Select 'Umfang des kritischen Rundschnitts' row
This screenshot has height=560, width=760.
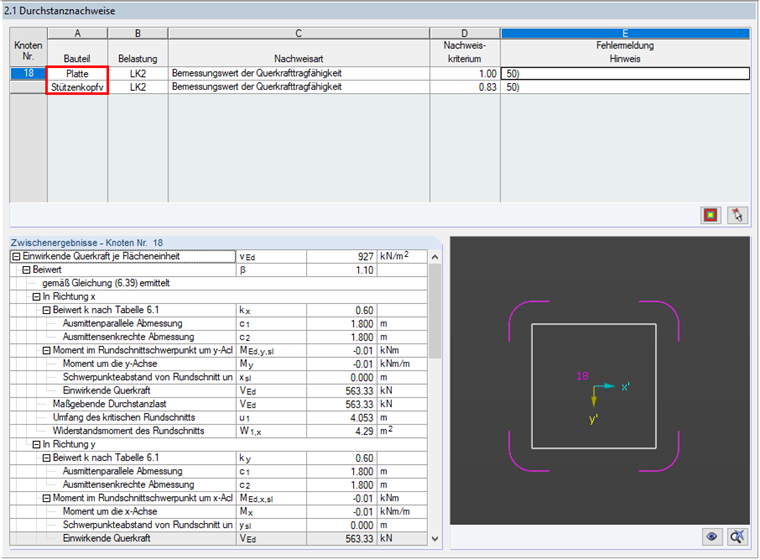[x=219, y=418]
